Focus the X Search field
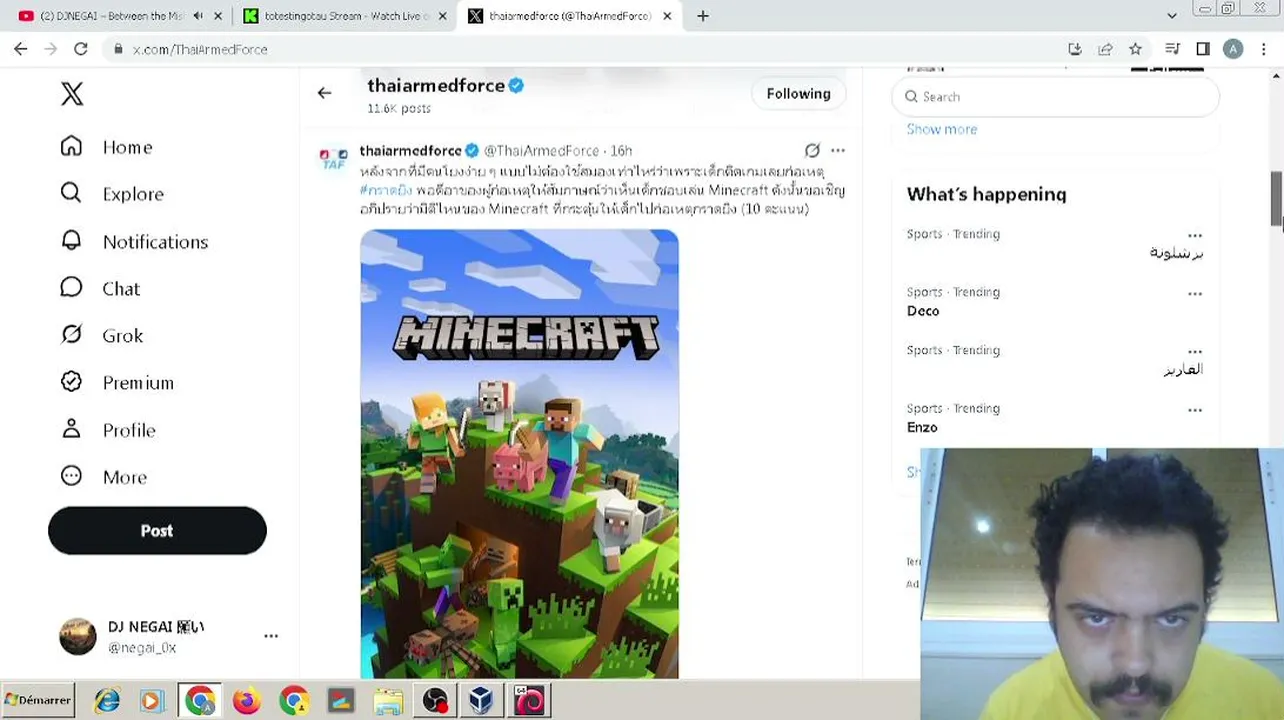Screen dimensions: 1284x720 point(1055,97)
